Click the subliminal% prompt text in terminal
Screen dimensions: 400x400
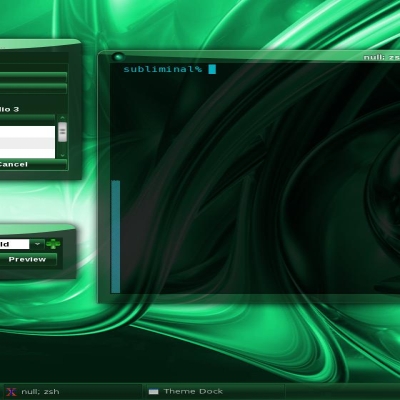click(163, 69)
